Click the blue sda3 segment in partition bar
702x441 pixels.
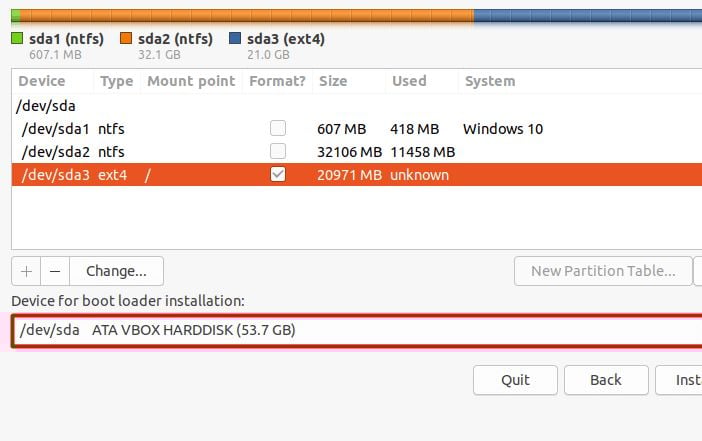click(587, 16)
